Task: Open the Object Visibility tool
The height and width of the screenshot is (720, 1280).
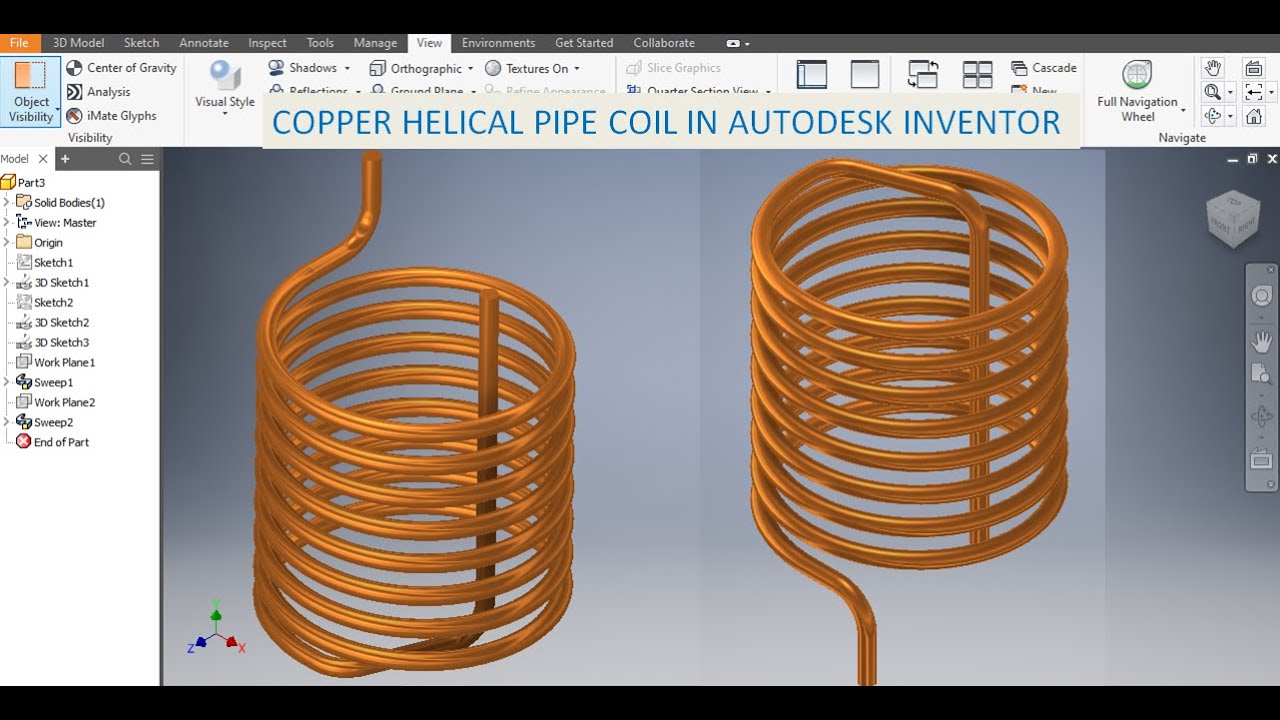Action: pos(31,92)
